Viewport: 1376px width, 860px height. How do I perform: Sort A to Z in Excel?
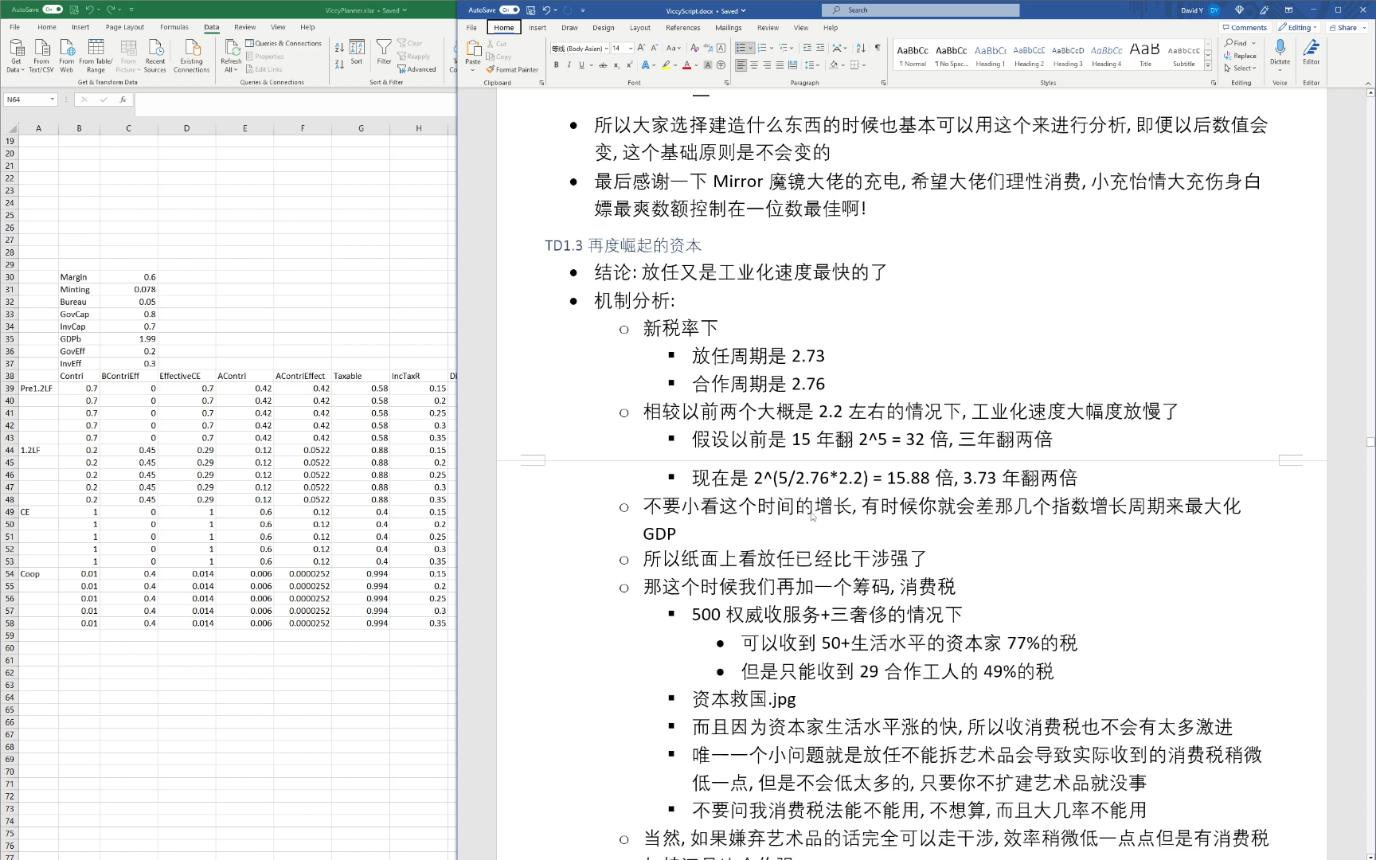click(x=340, y=47)
